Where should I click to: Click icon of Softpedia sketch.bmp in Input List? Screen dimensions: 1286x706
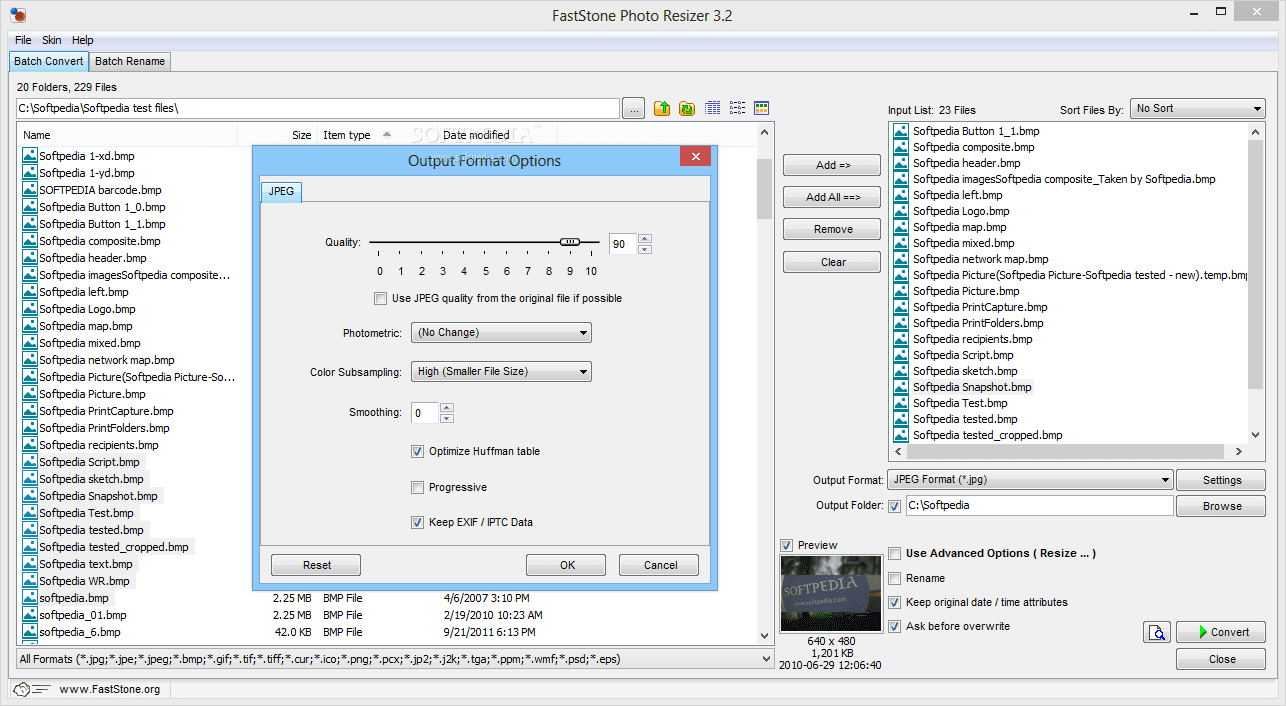(x=901, y=371)
